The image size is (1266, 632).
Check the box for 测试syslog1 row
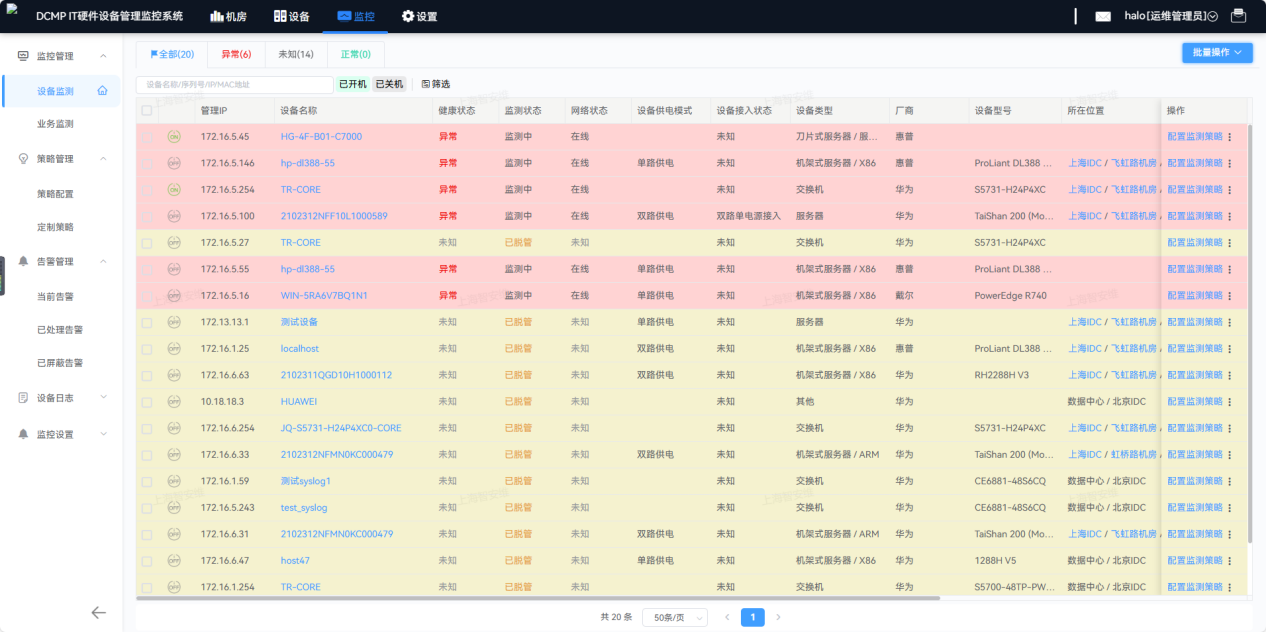tap(147, 481)
